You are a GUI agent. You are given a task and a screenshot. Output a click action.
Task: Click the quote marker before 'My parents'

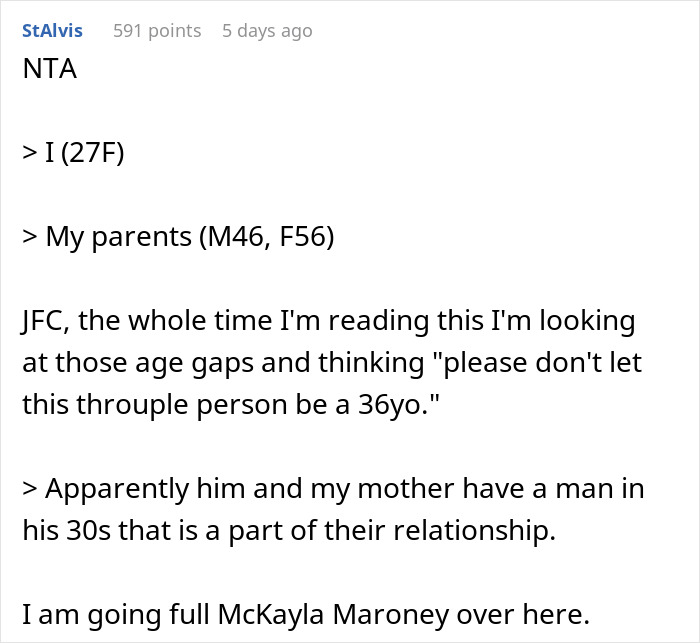(x=29, y=236)
